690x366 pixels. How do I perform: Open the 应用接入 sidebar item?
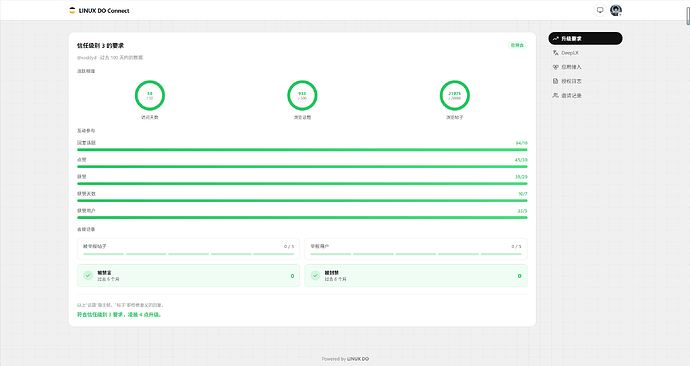[x=585, y=67]
